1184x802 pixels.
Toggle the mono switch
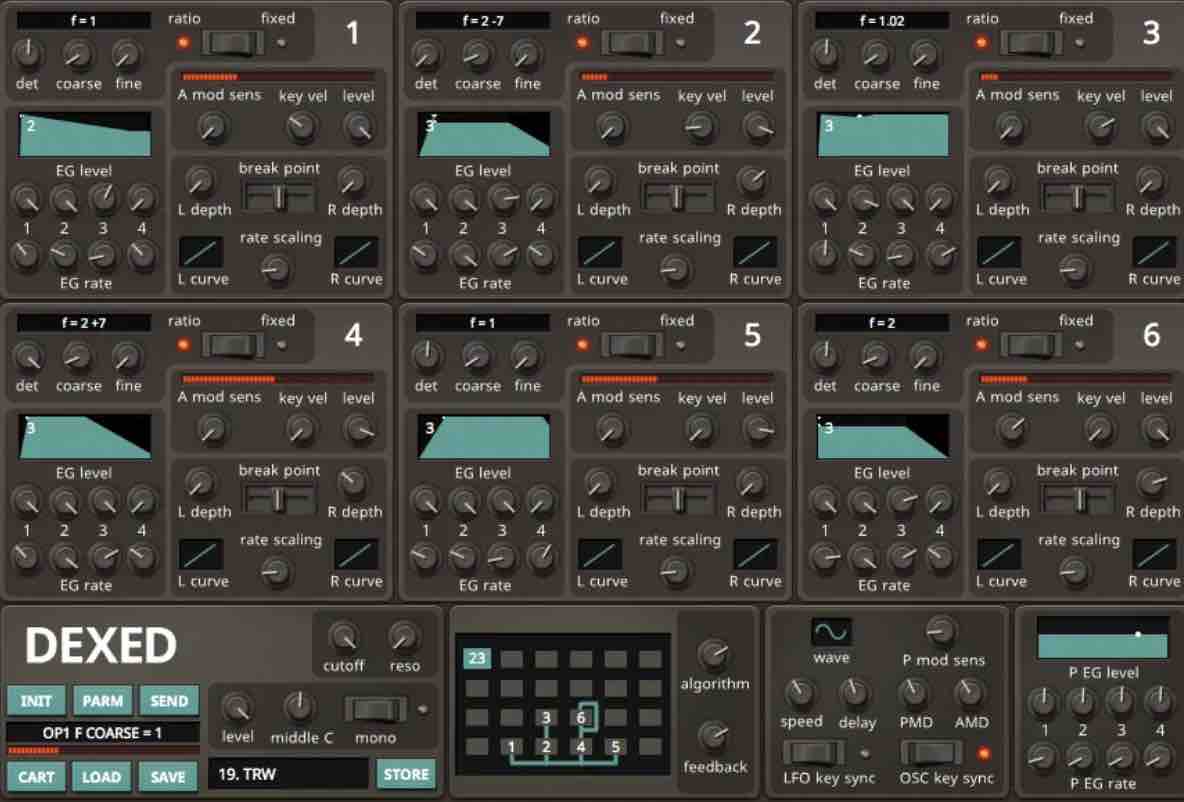(x=375, y=709)
